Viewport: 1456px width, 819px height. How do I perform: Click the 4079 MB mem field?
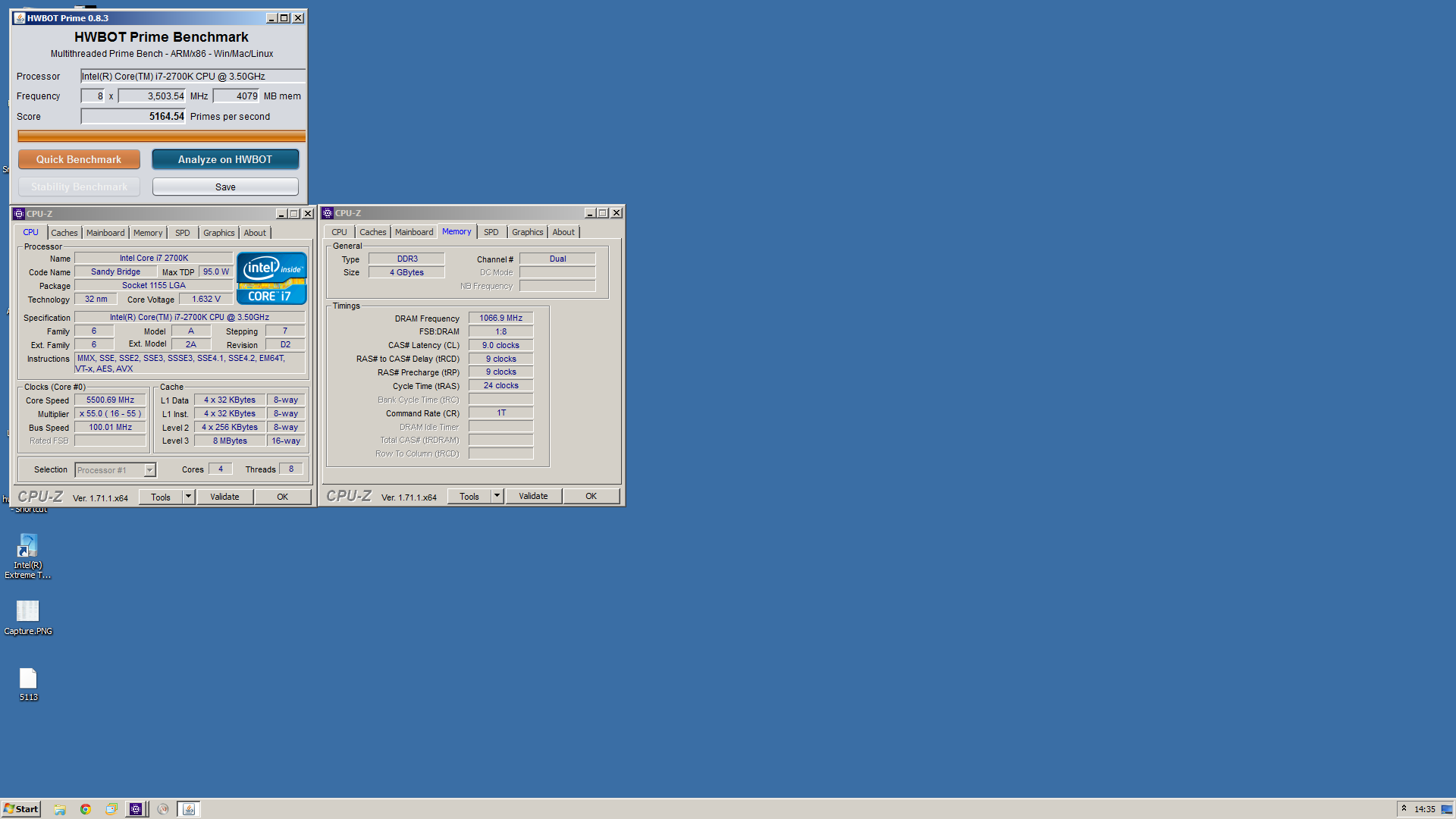tap(237, 96)
